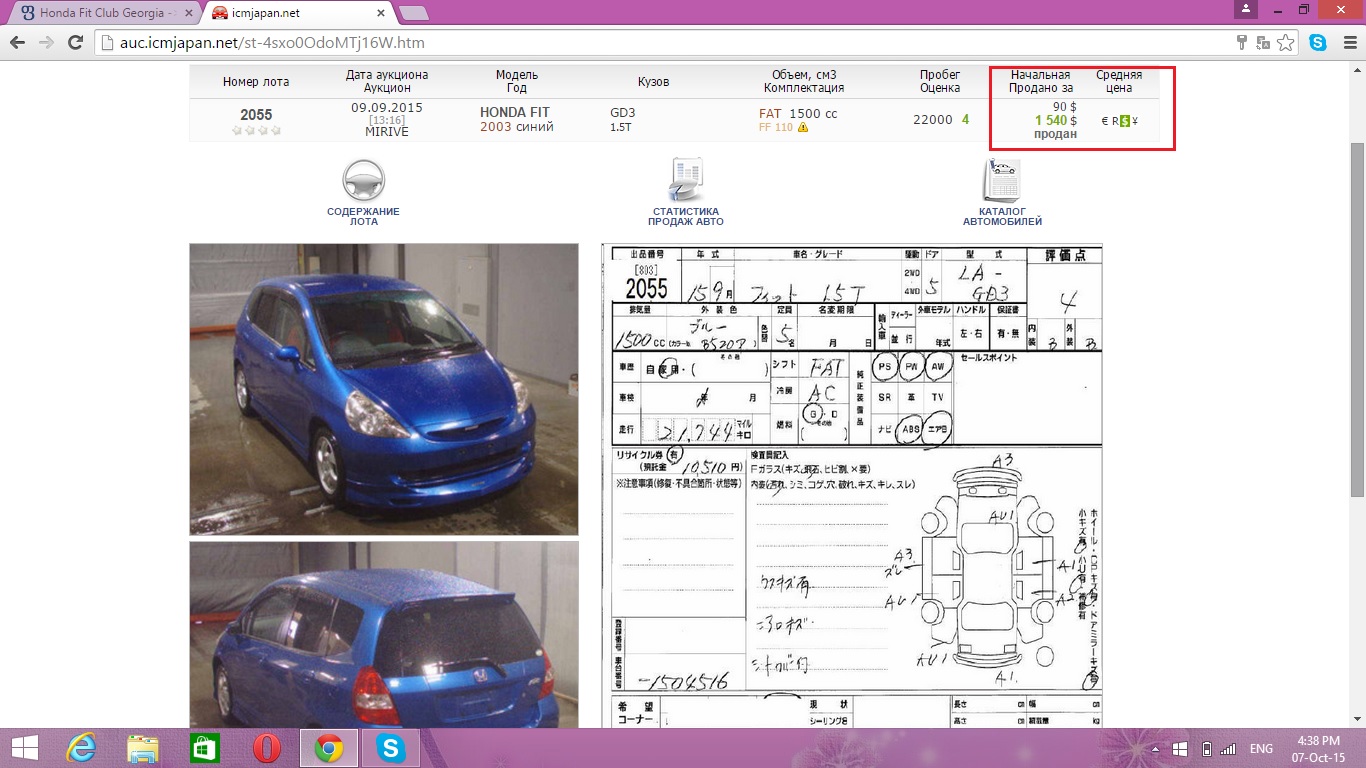This screenshot has width=1366, height=768.
Task: Bookmark this page with the star icon
Action: [x=1286, y=43]
